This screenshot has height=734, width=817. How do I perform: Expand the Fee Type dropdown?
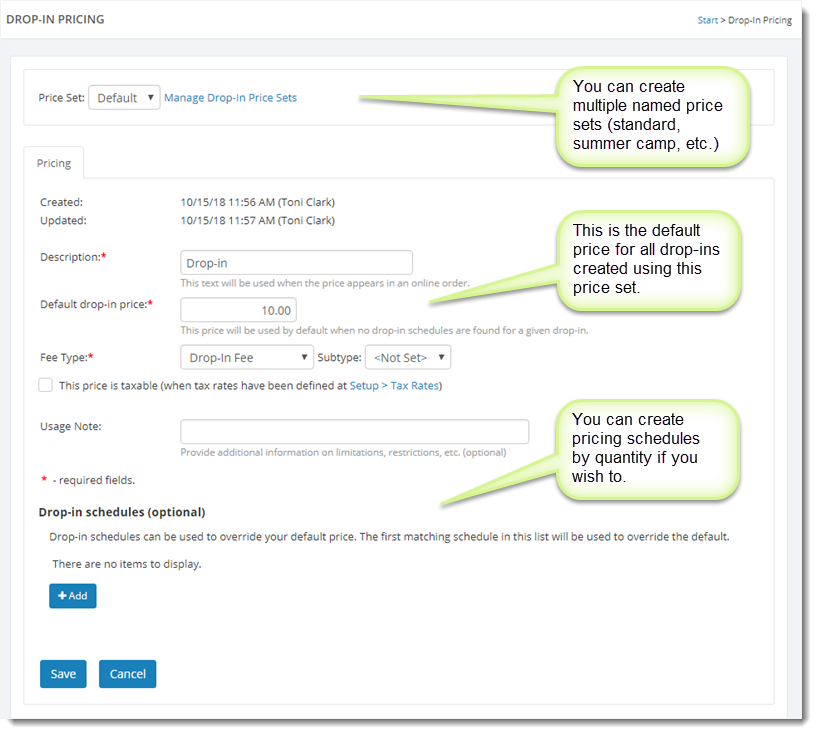coord(246,357)
